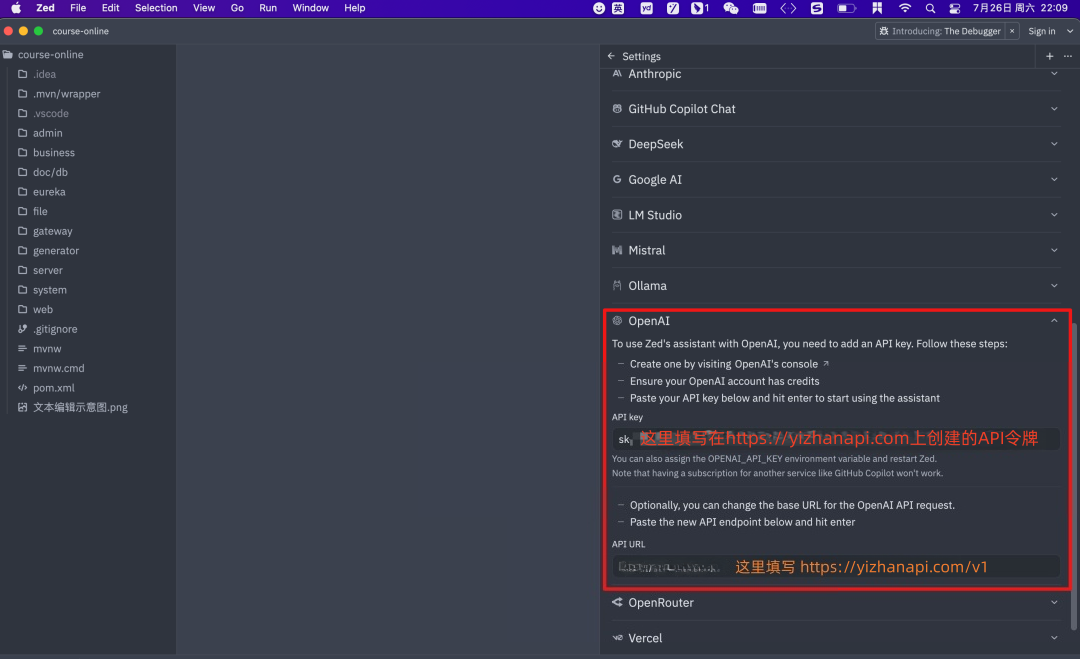Image resolution: width=1080 pixels, height=659 pixels.
Task: Open Control Center in the menu bar
Action: (x=955, y=8)
